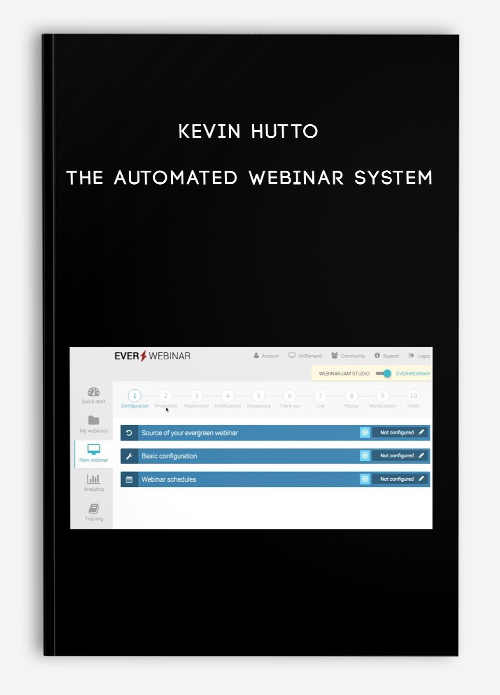The height and width of the screenshot is (695, 500).
Task: Open the Training book icon
Action: click(x=94, y=508)
